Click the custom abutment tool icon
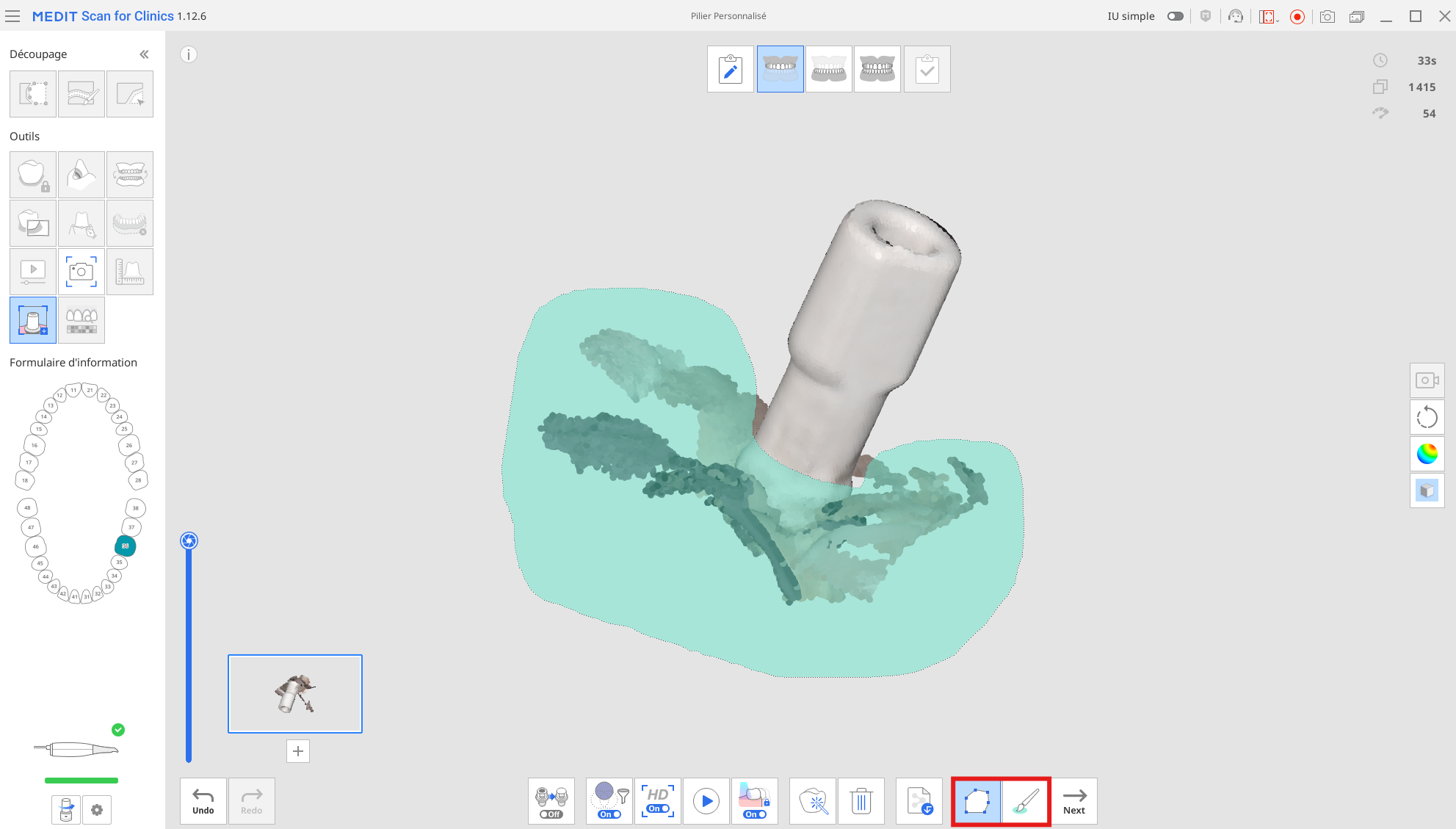The width and height of the screenshot is (1456, 829). pyautogui.click(x=33, y=320)
